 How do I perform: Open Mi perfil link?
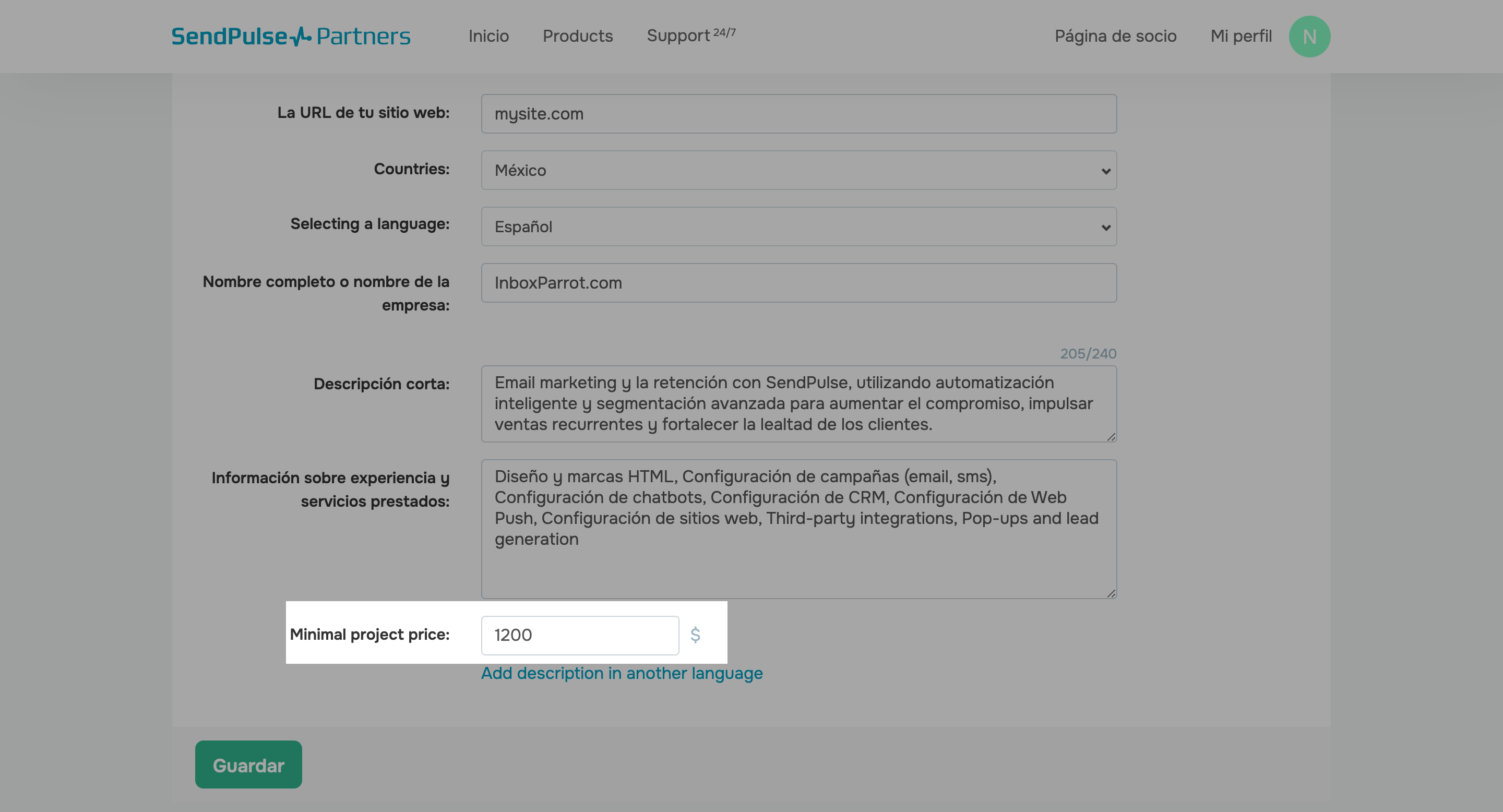(1240, 36)
